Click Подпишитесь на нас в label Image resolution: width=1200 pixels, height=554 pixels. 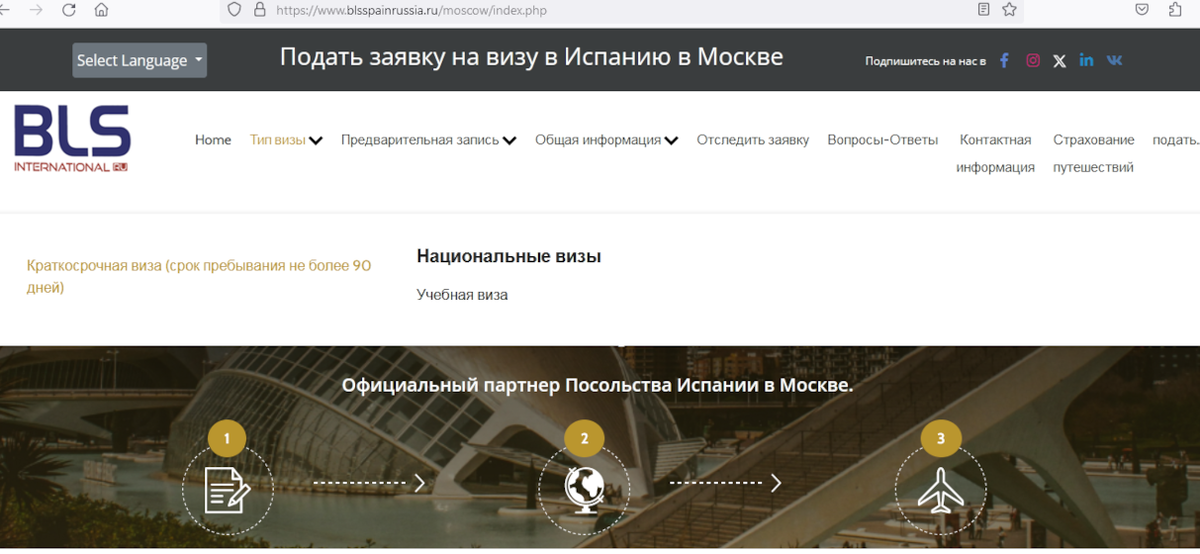point(925,61)
